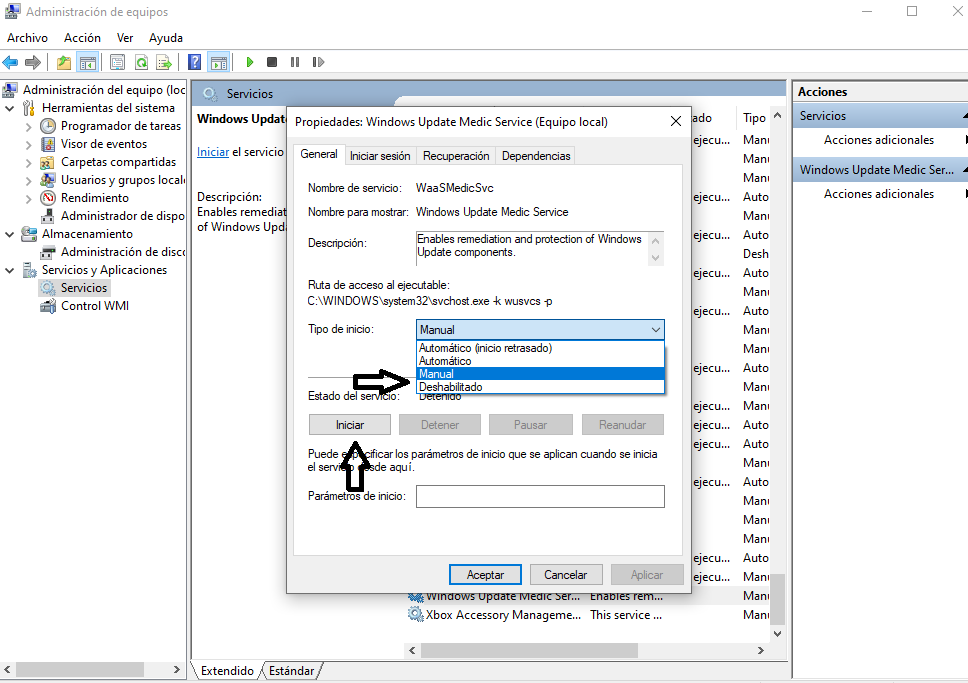Click the services list horizontal scrollbar
This screenshot has height=683, width=968.
(x=529, y=650)
